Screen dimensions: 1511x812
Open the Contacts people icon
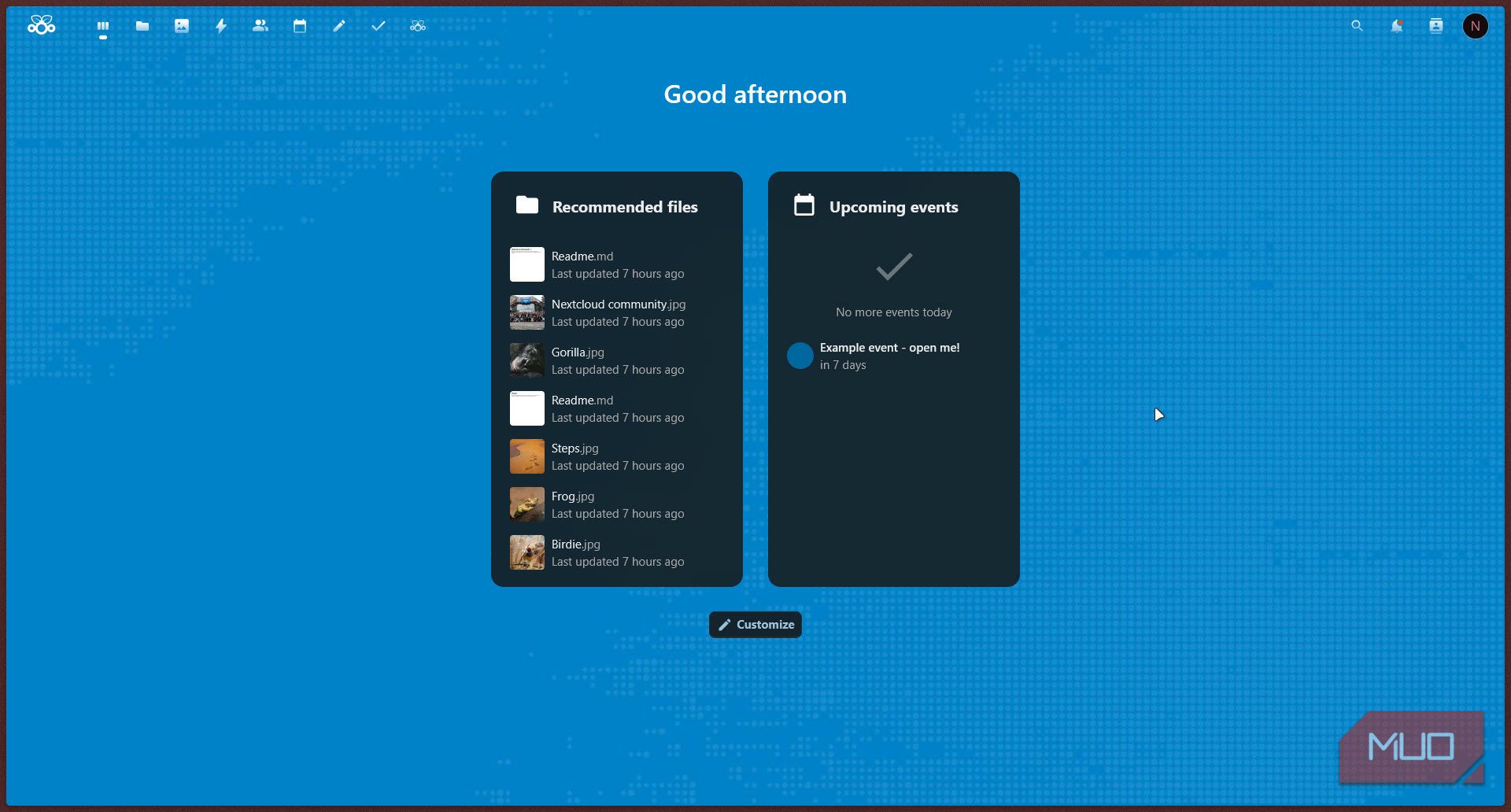point(260,26)
